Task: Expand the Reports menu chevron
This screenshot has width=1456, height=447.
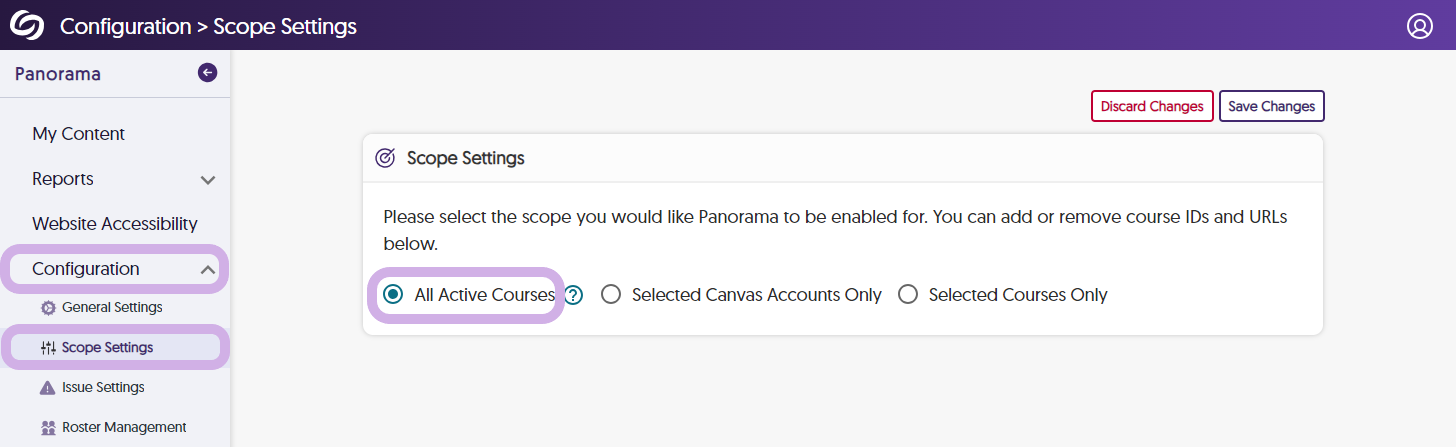Action: pyautogui.click(x=208, y=180)
